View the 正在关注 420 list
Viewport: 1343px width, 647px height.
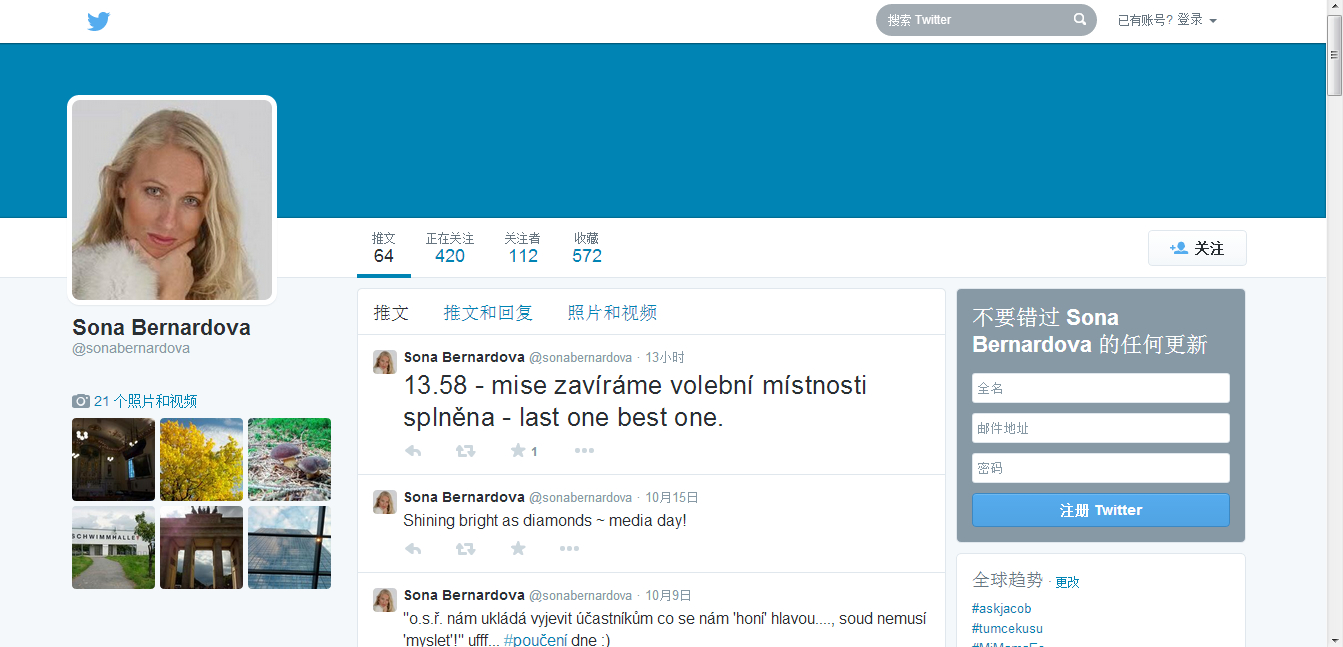(450, 248)
